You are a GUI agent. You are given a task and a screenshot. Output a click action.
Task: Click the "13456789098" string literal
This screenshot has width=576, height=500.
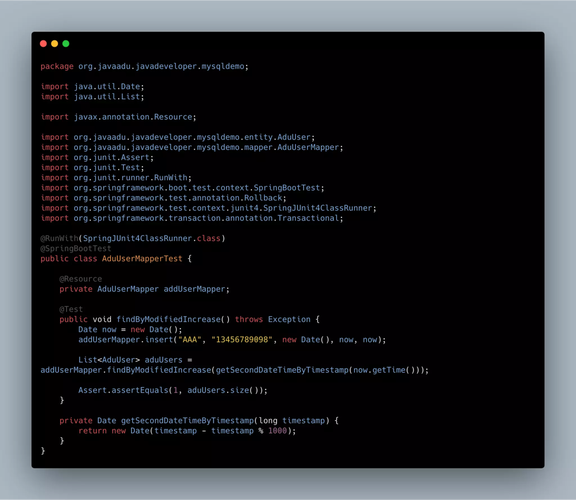click(242, 339)
